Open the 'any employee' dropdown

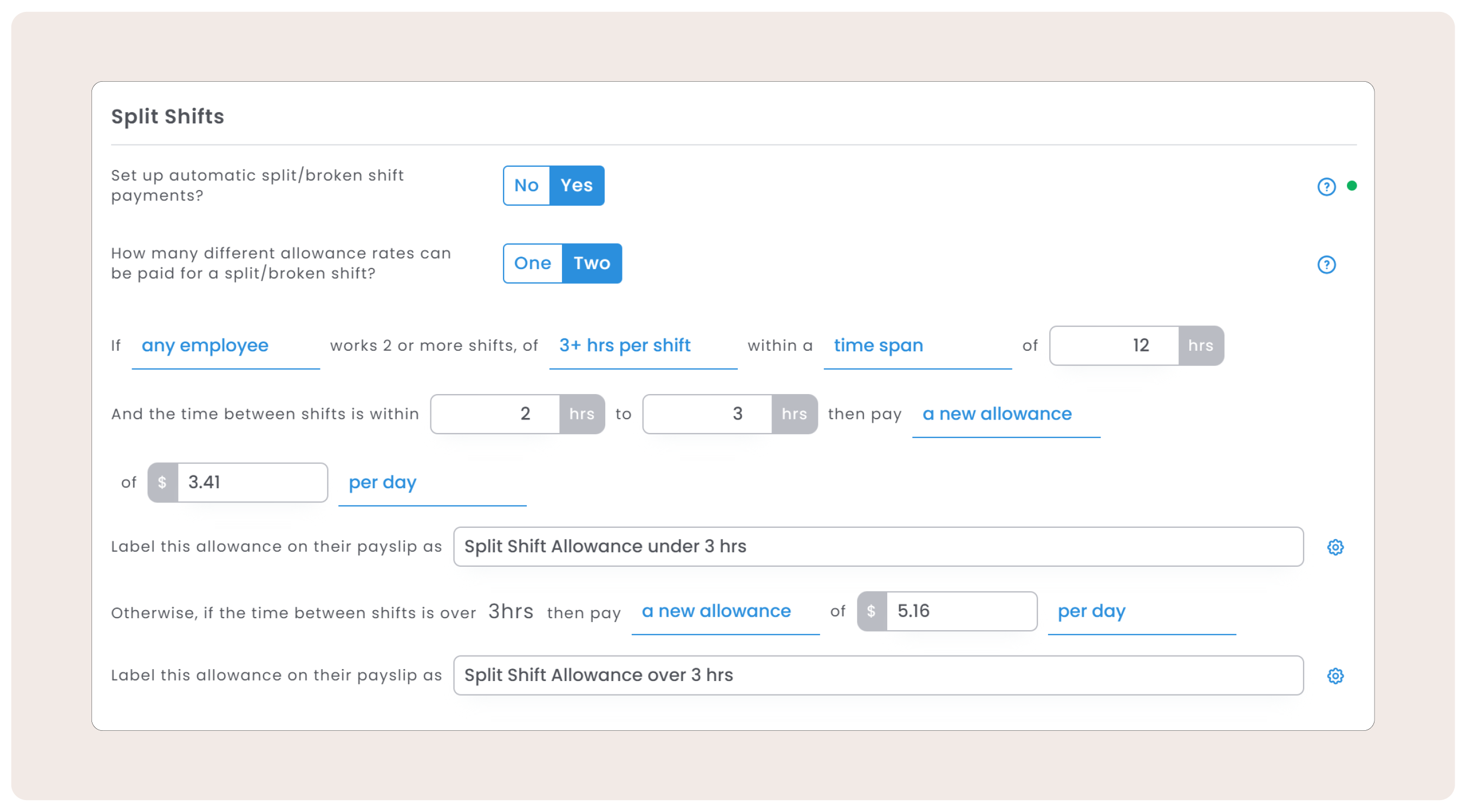coord(225,346)
